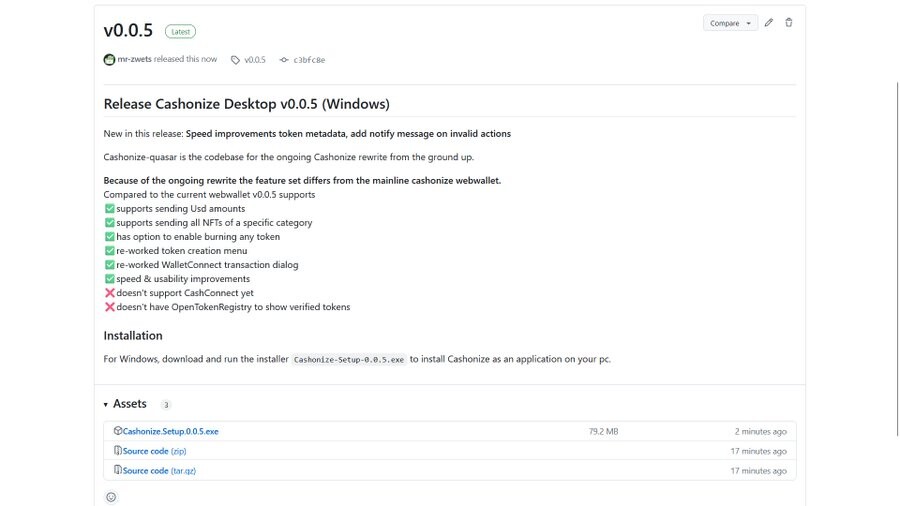Collapse the Assets section
This screenshot has height=506, width=900.
125,404
